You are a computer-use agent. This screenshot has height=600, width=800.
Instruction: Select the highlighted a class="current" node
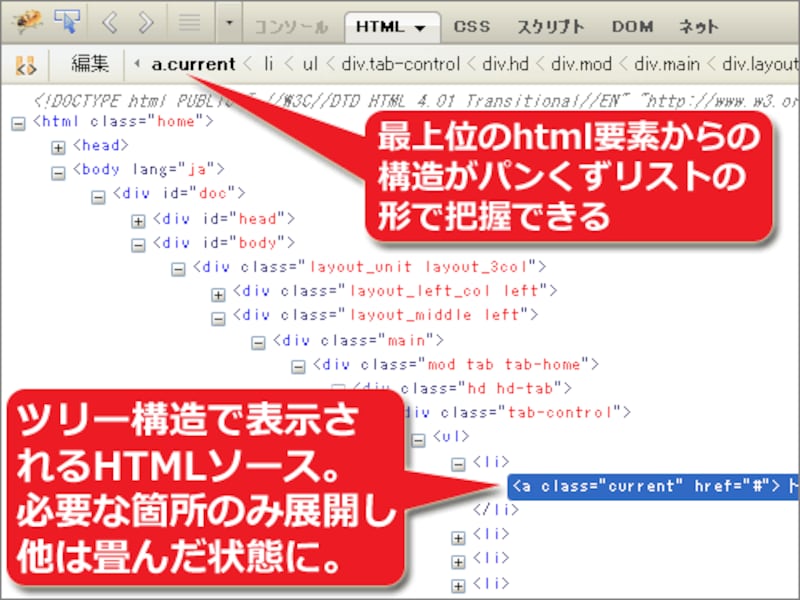tap(640, 487)
